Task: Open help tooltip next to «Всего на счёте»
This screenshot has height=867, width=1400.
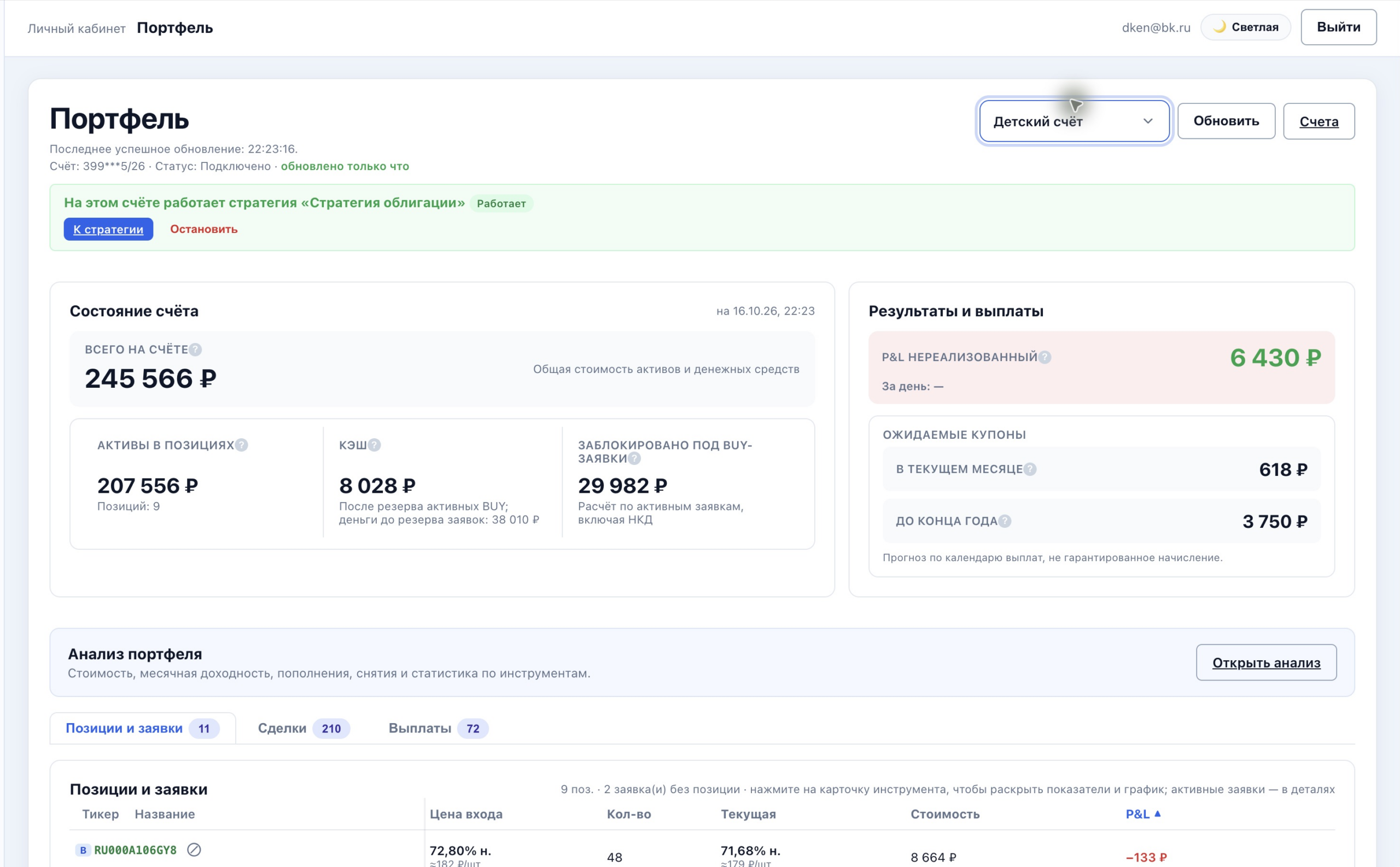Action: pyautogui.click(x=195, y=349)
